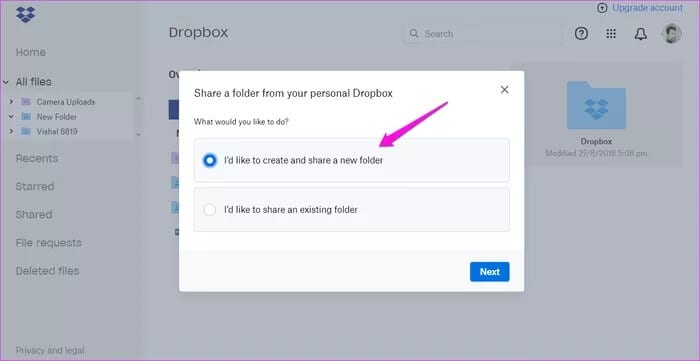Click the Upgrade account link
Screen dimensions: 700x361
[x=647, y=8]
